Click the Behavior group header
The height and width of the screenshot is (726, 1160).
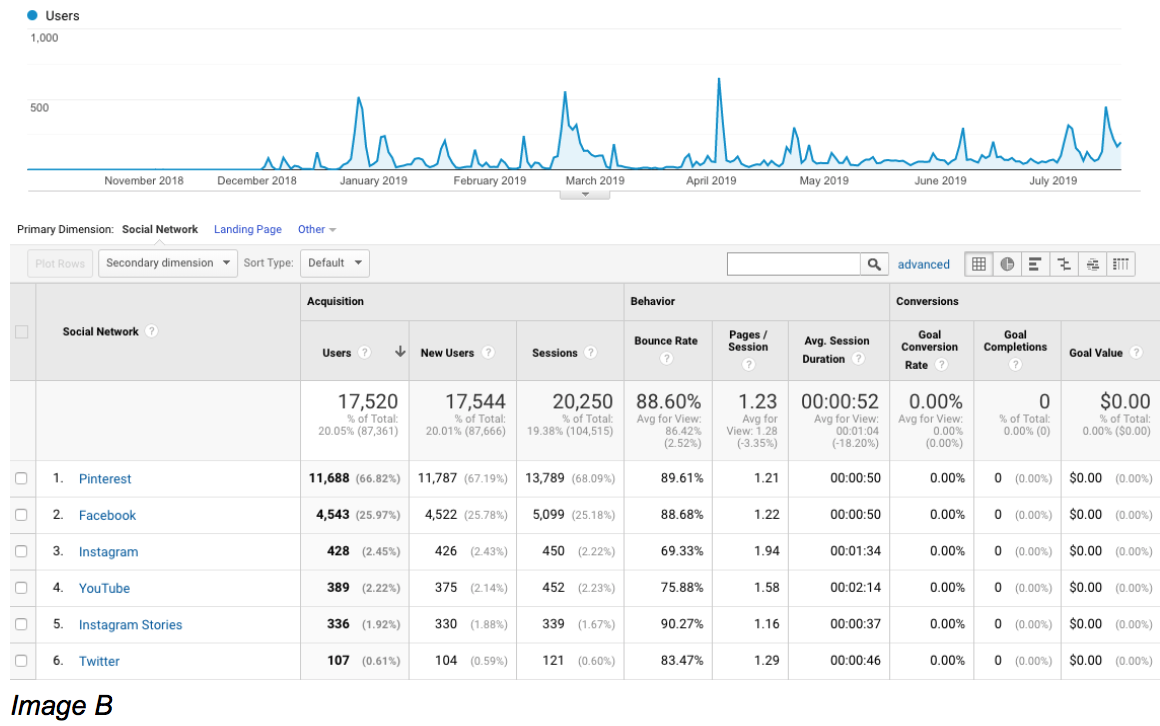pos(652,301)
